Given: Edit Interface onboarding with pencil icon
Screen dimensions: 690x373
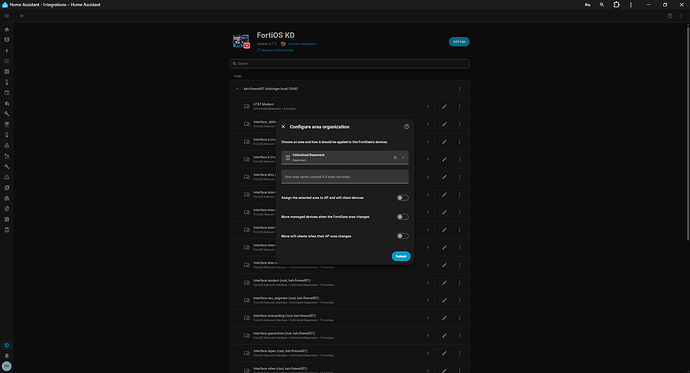Looking at the screenshot, I should click(444, 318).
